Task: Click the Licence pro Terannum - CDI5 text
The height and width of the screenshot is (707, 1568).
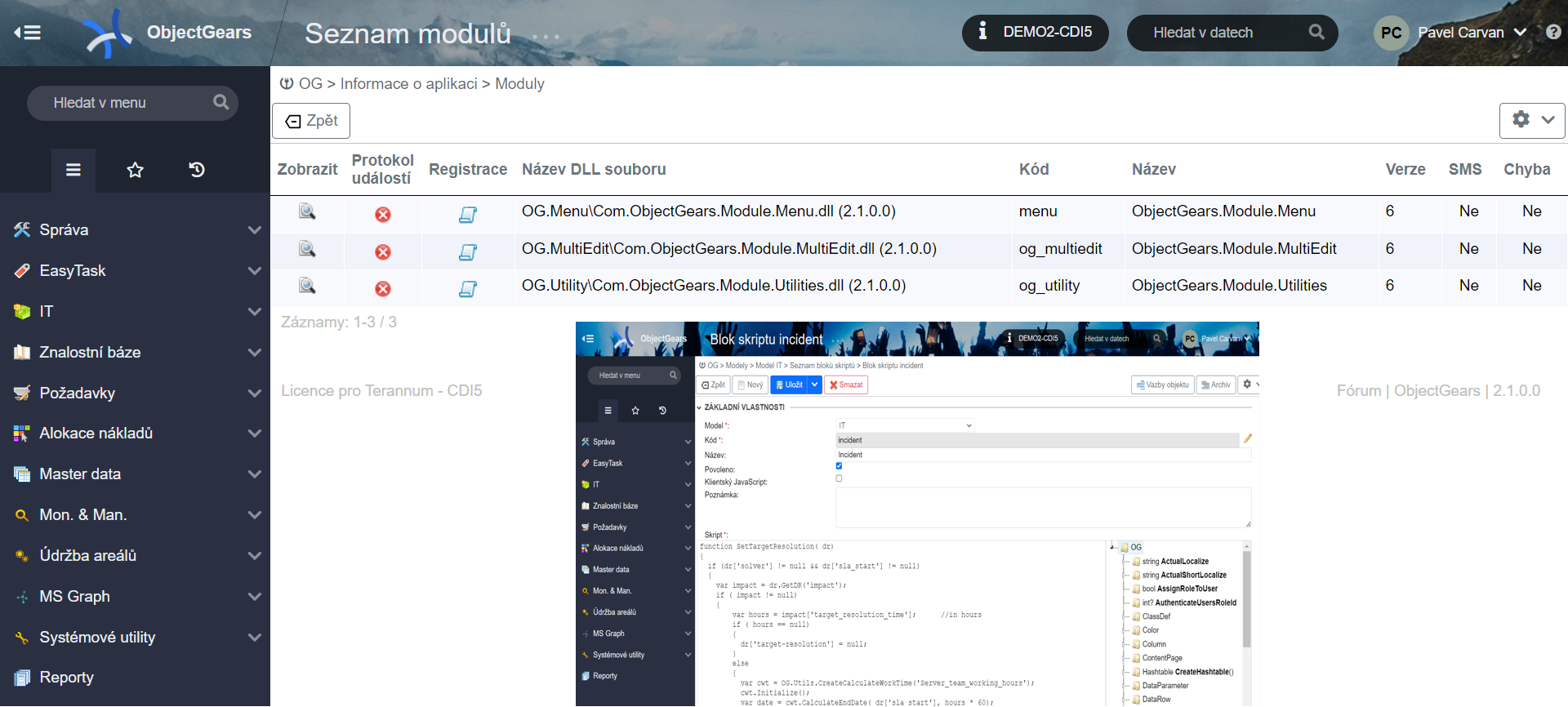Action: [381, 391]
